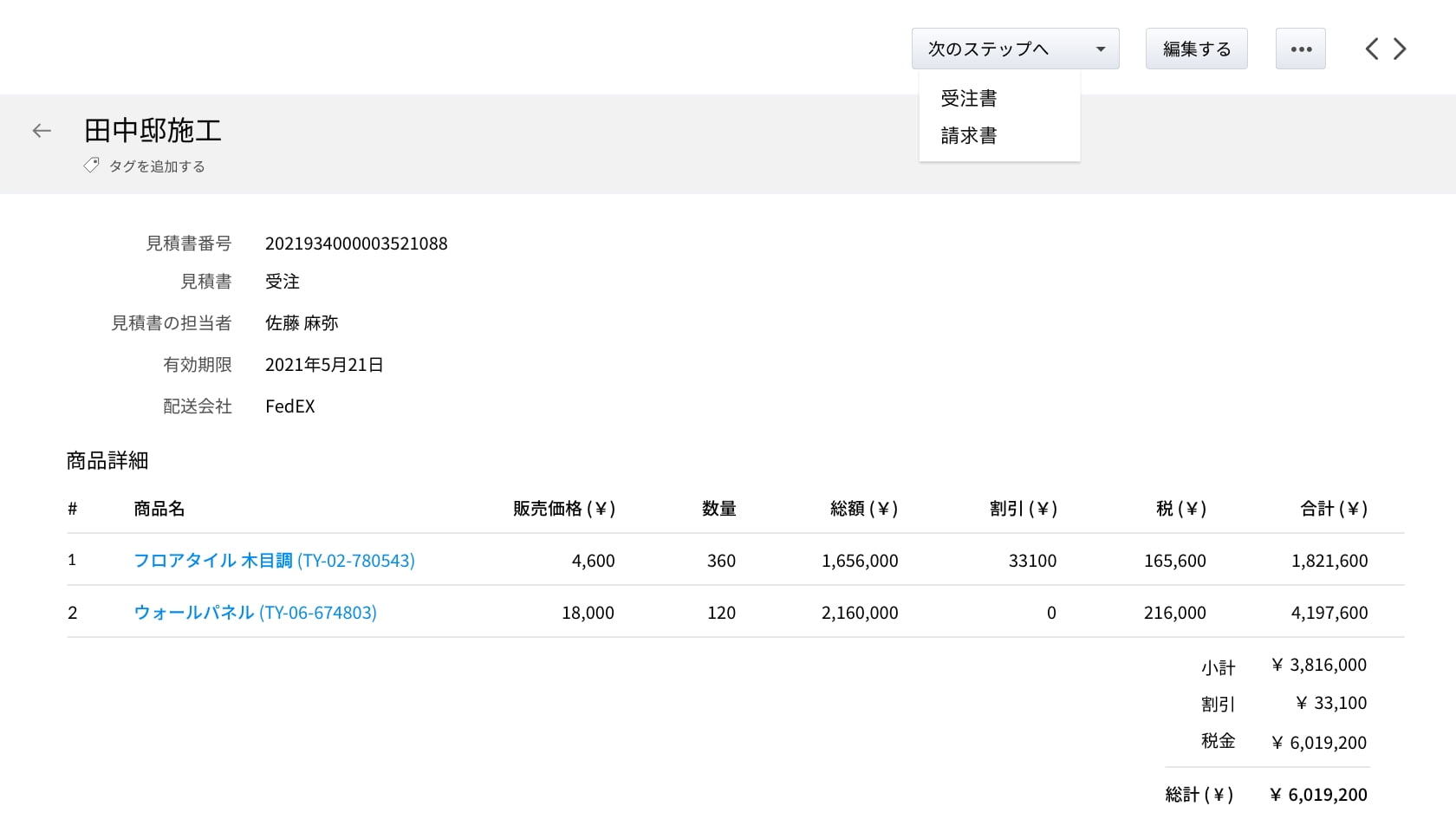Click the dropdown arrow on 次のステップへ

coord(1100,49)
